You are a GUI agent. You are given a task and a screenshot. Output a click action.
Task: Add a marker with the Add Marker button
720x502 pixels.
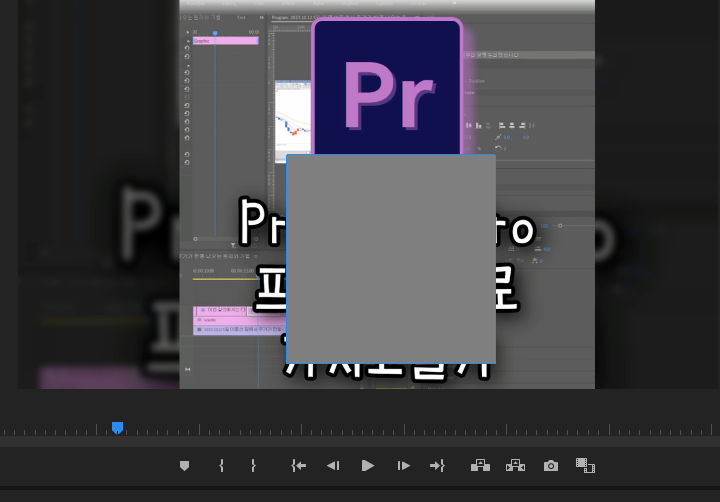point(184,466)
